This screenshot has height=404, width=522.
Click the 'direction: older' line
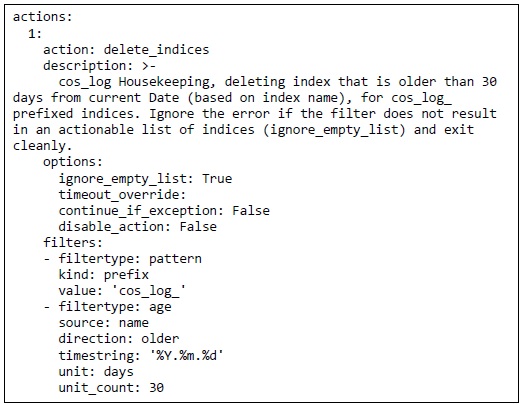point(119,339)
